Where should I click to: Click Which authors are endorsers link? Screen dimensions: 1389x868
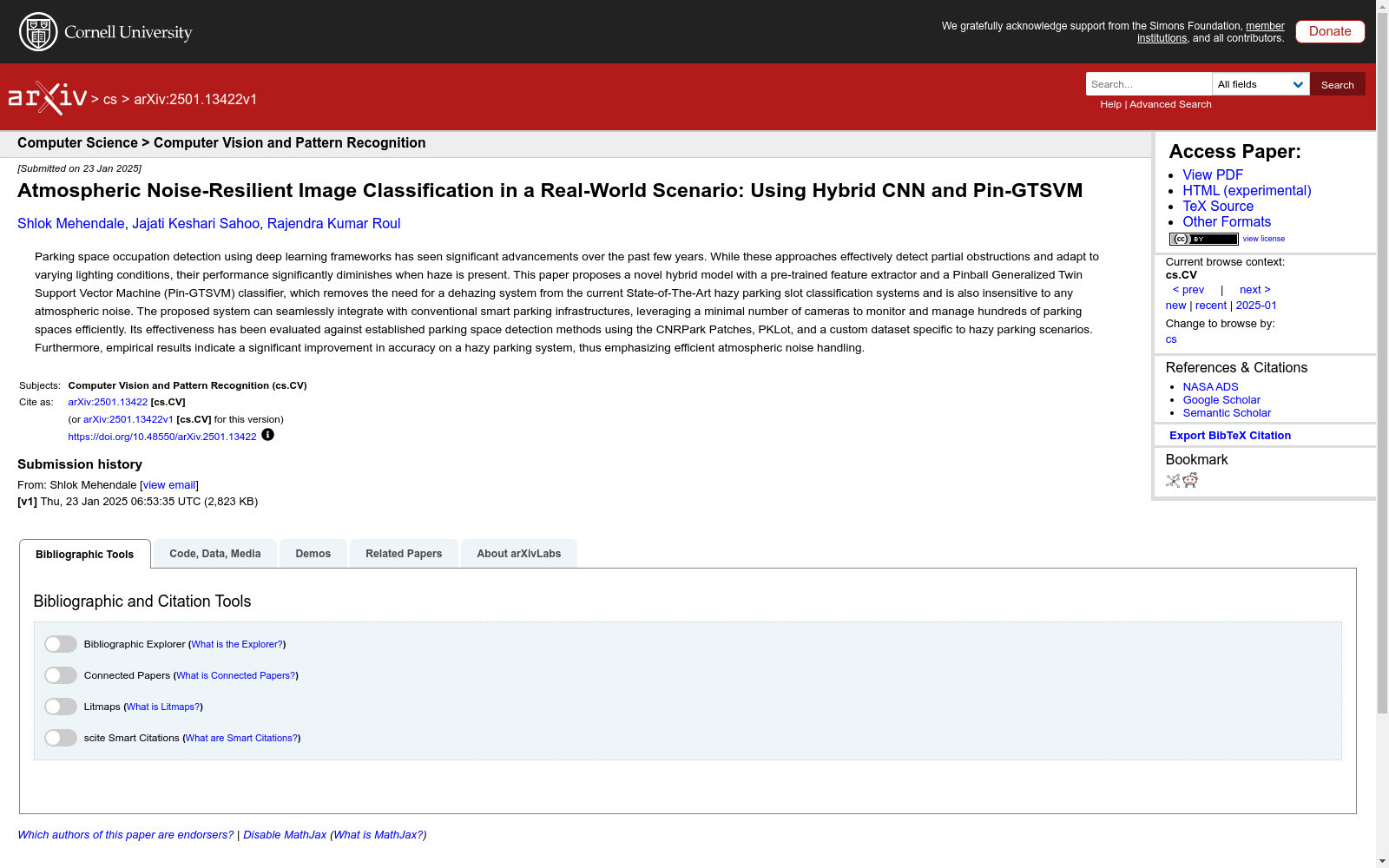coord(126,835)
